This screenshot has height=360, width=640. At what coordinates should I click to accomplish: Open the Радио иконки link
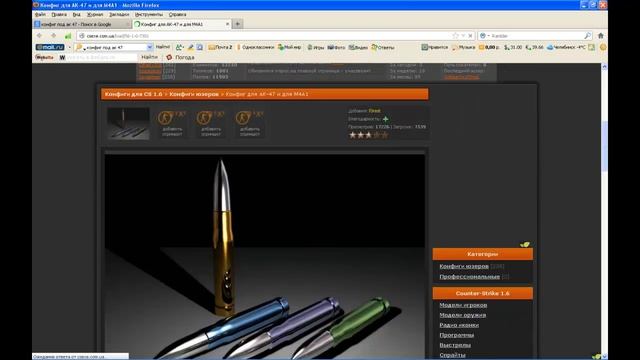click(x=459, y=325)
